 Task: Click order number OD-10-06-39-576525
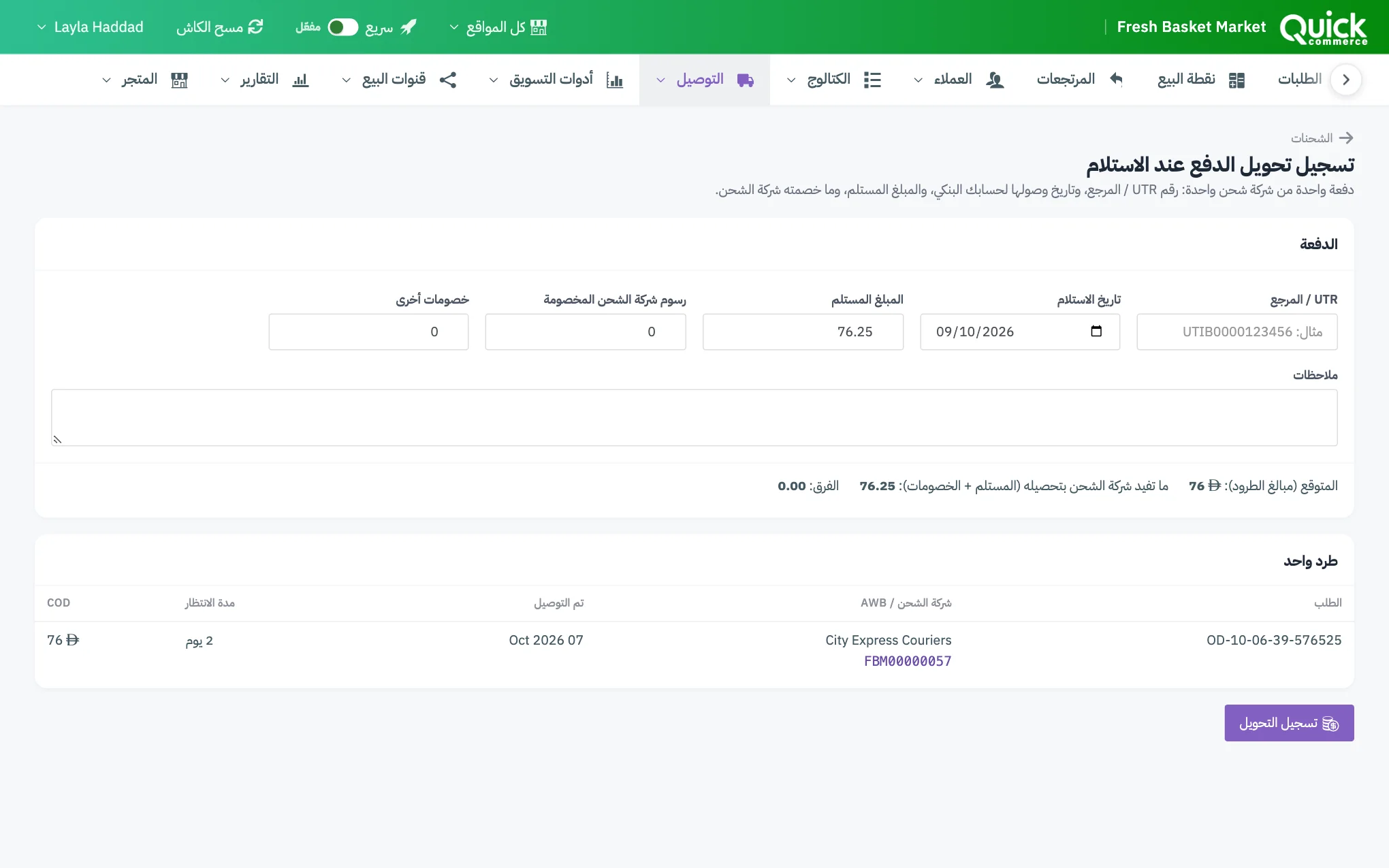point(1274,640)
